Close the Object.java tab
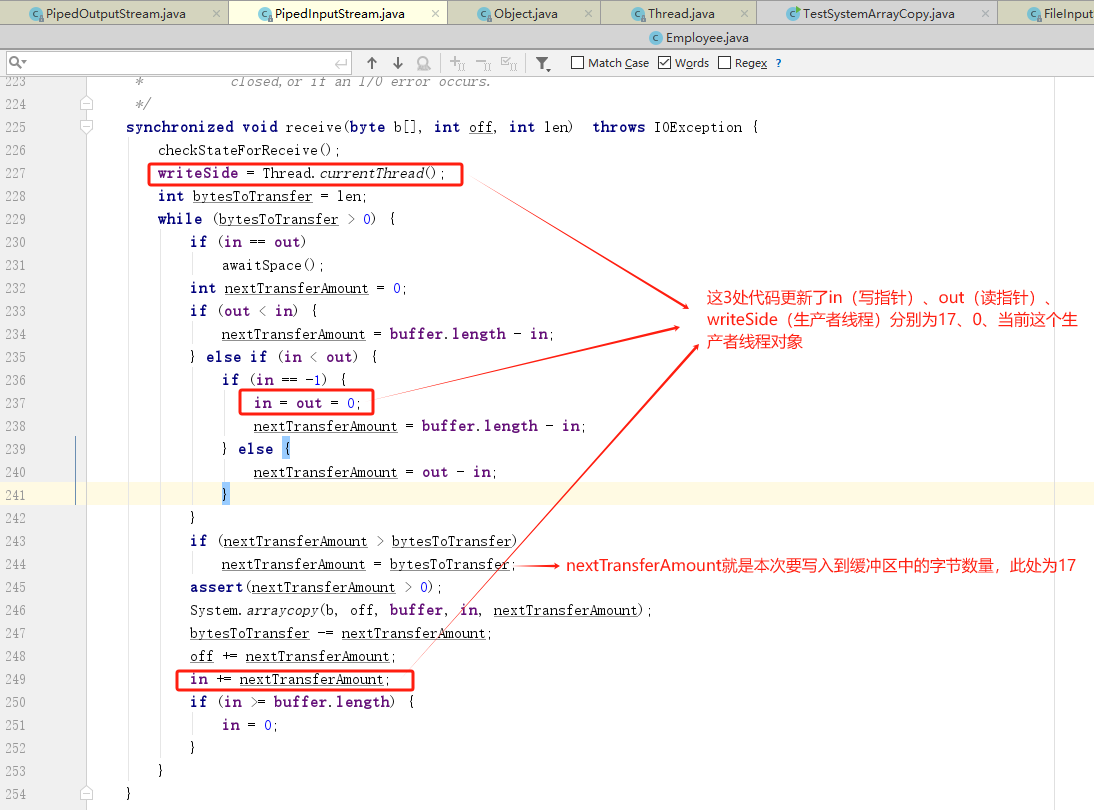 pyautogui.click(x=588, y=13)
